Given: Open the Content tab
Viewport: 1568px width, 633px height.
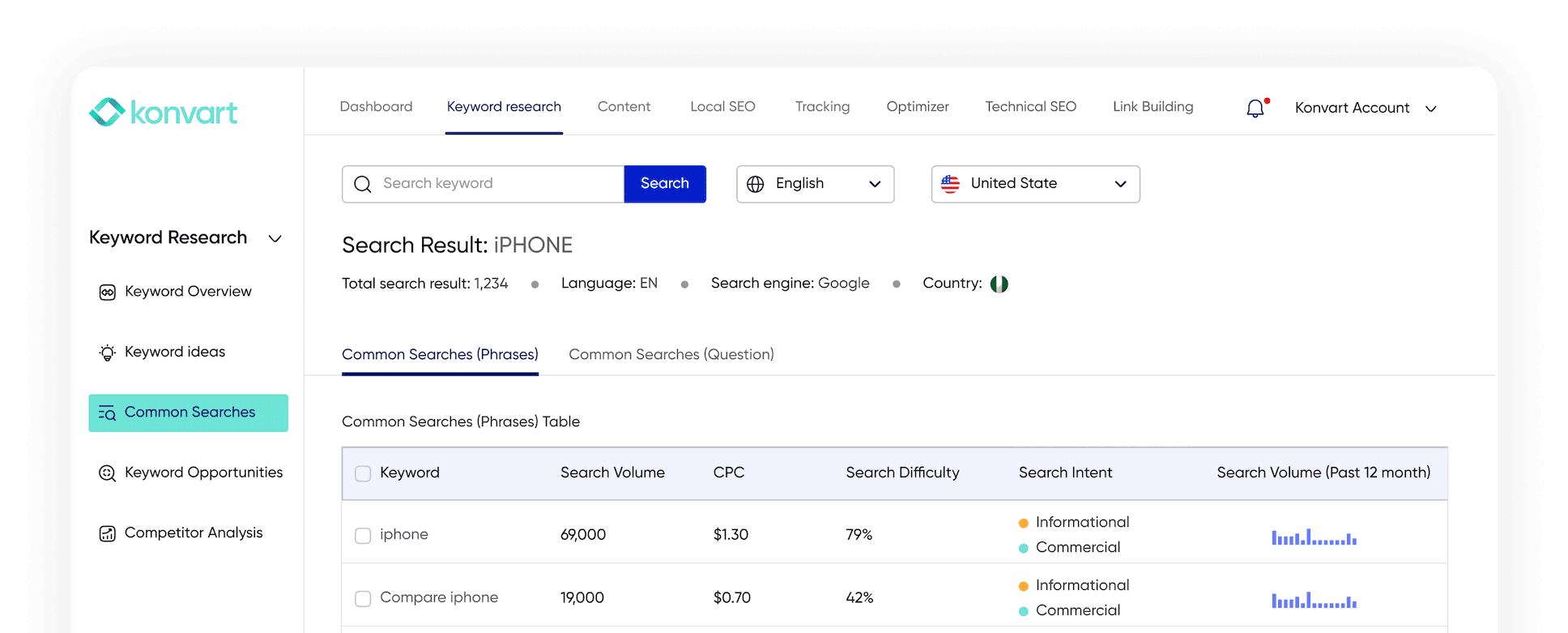Looking at the screenshot, I should [624, 106].
